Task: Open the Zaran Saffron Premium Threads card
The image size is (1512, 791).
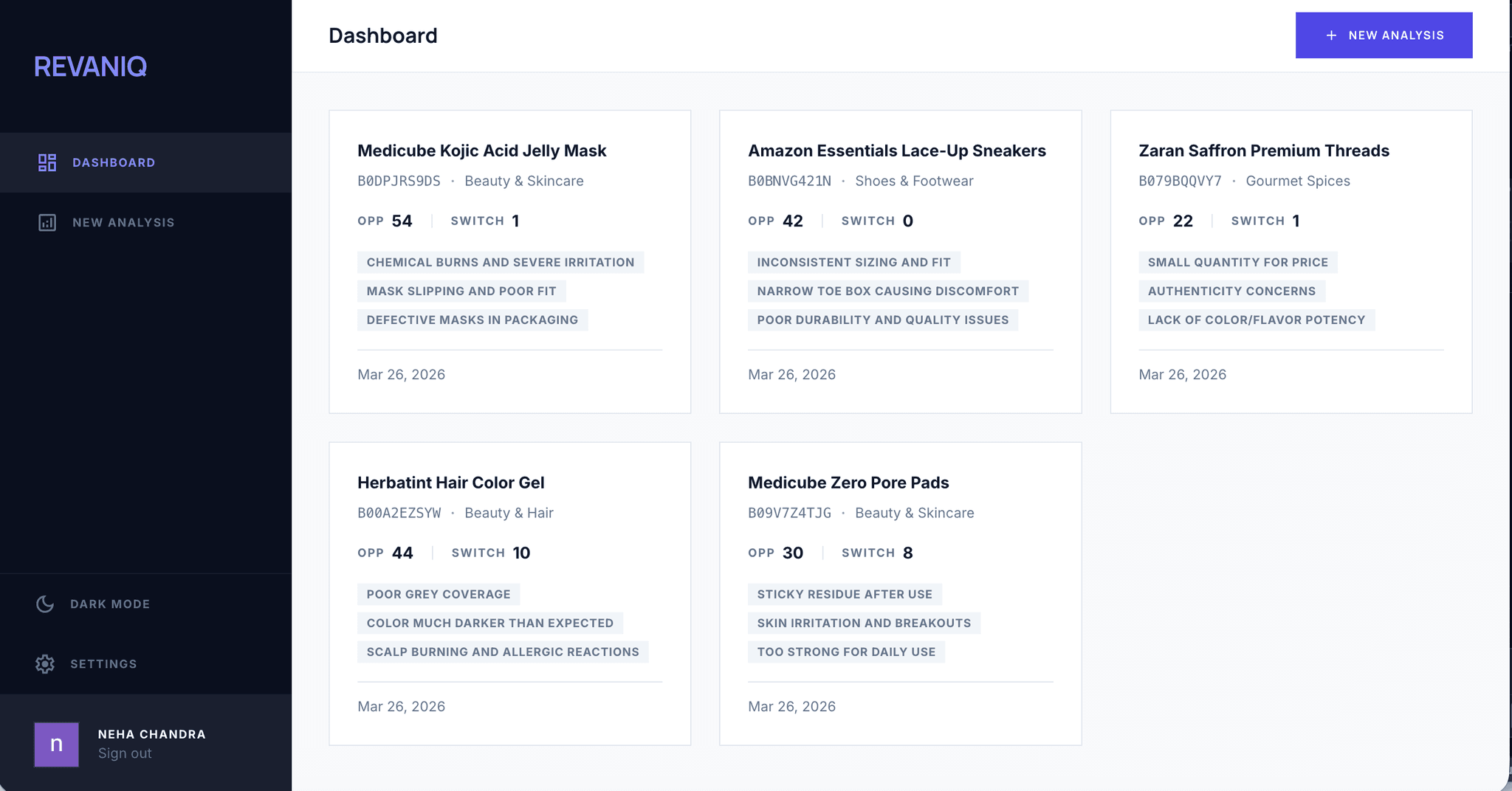Action: tap(1291, 262)
